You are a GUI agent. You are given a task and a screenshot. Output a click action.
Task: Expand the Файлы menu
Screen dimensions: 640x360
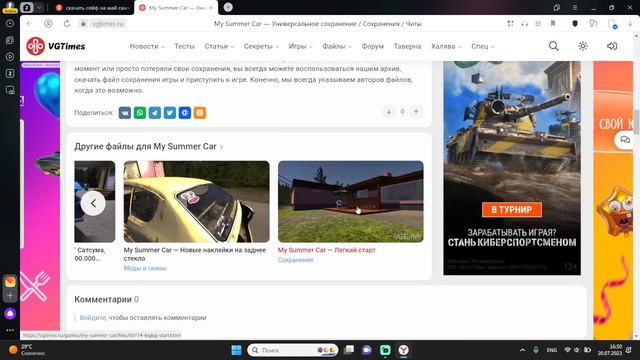[337, 47]
